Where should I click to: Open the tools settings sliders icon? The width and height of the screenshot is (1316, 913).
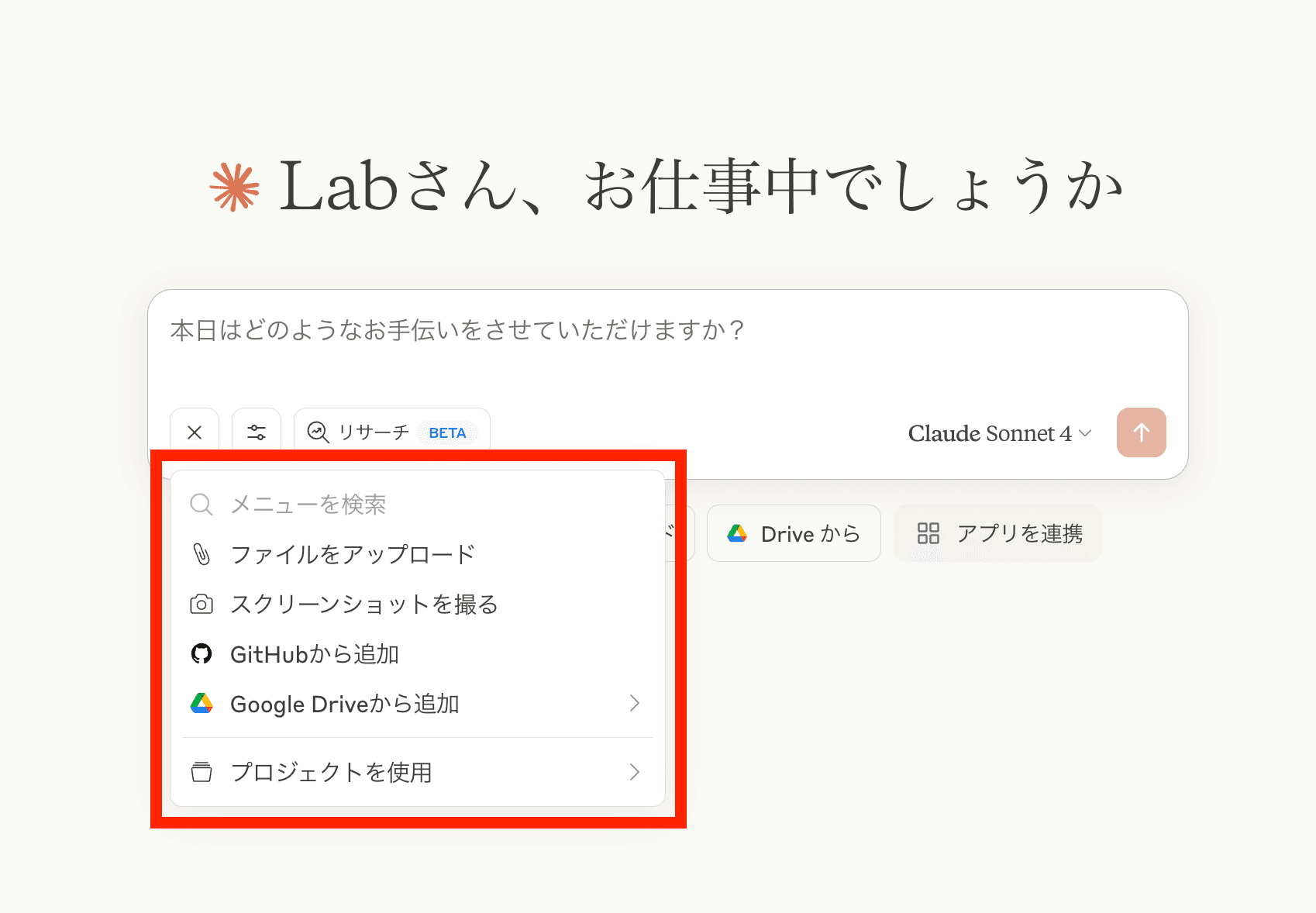coord(257,432)
